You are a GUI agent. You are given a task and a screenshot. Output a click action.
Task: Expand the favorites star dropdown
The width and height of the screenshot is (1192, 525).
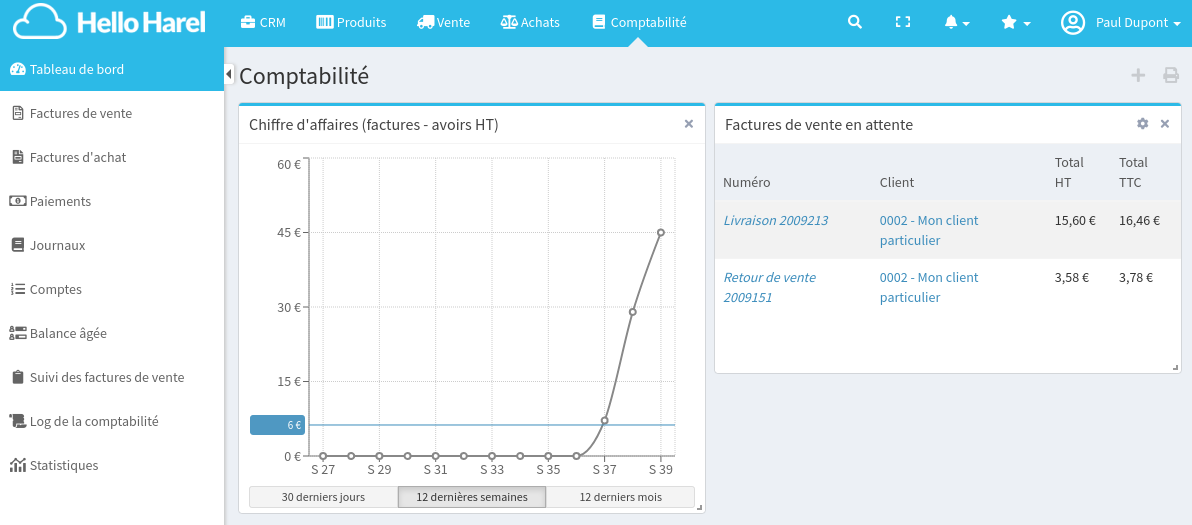1015,22
